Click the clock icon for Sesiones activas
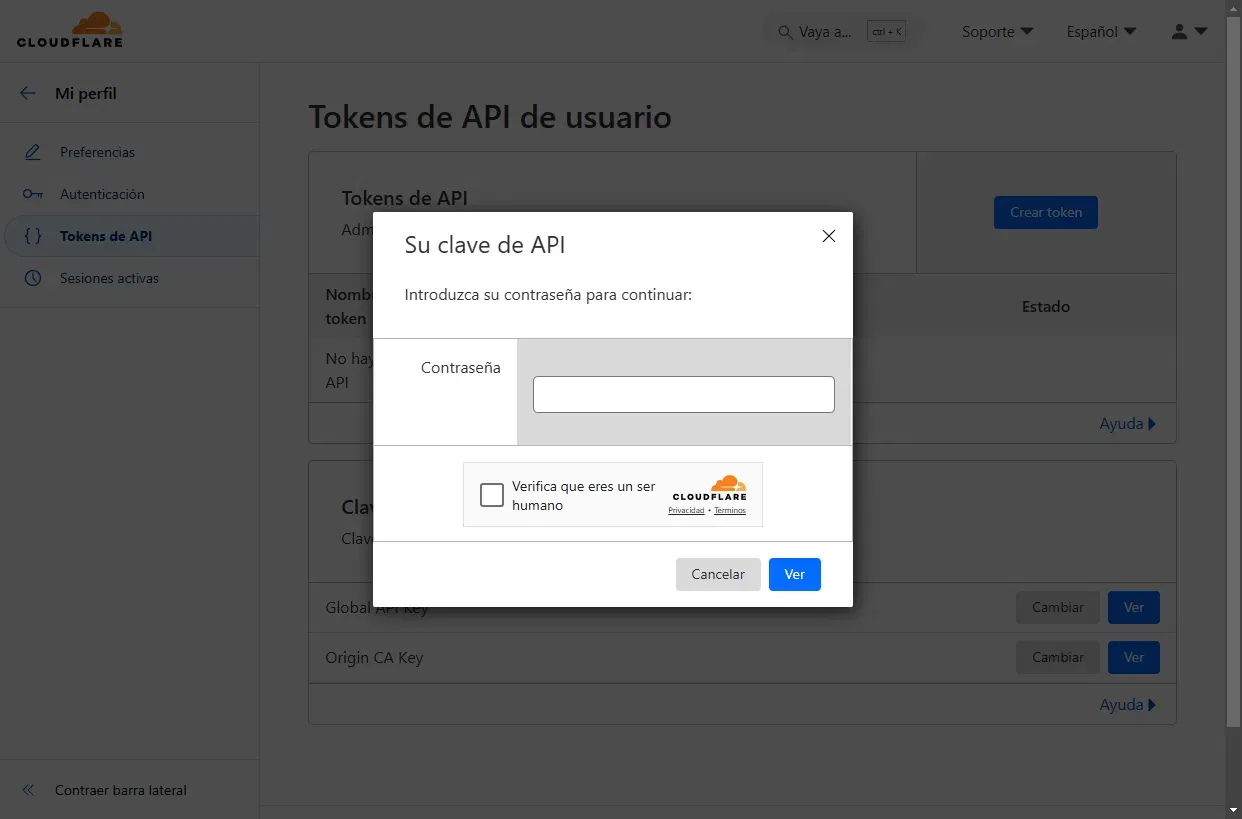1242x819 pixels. (x=33, y=278)
